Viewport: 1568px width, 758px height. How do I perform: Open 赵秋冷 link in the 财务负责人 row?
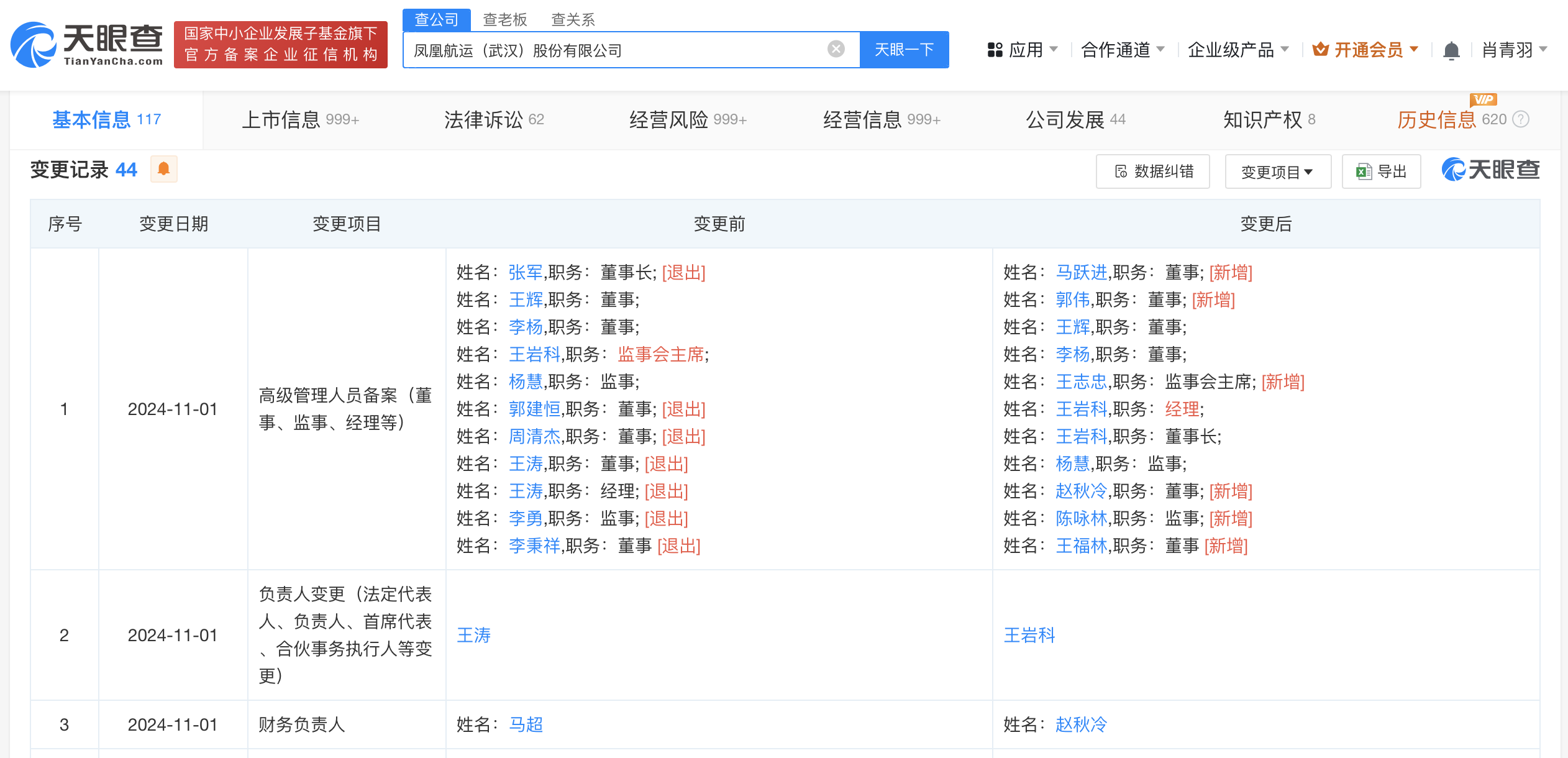[x=1082, y=724]
